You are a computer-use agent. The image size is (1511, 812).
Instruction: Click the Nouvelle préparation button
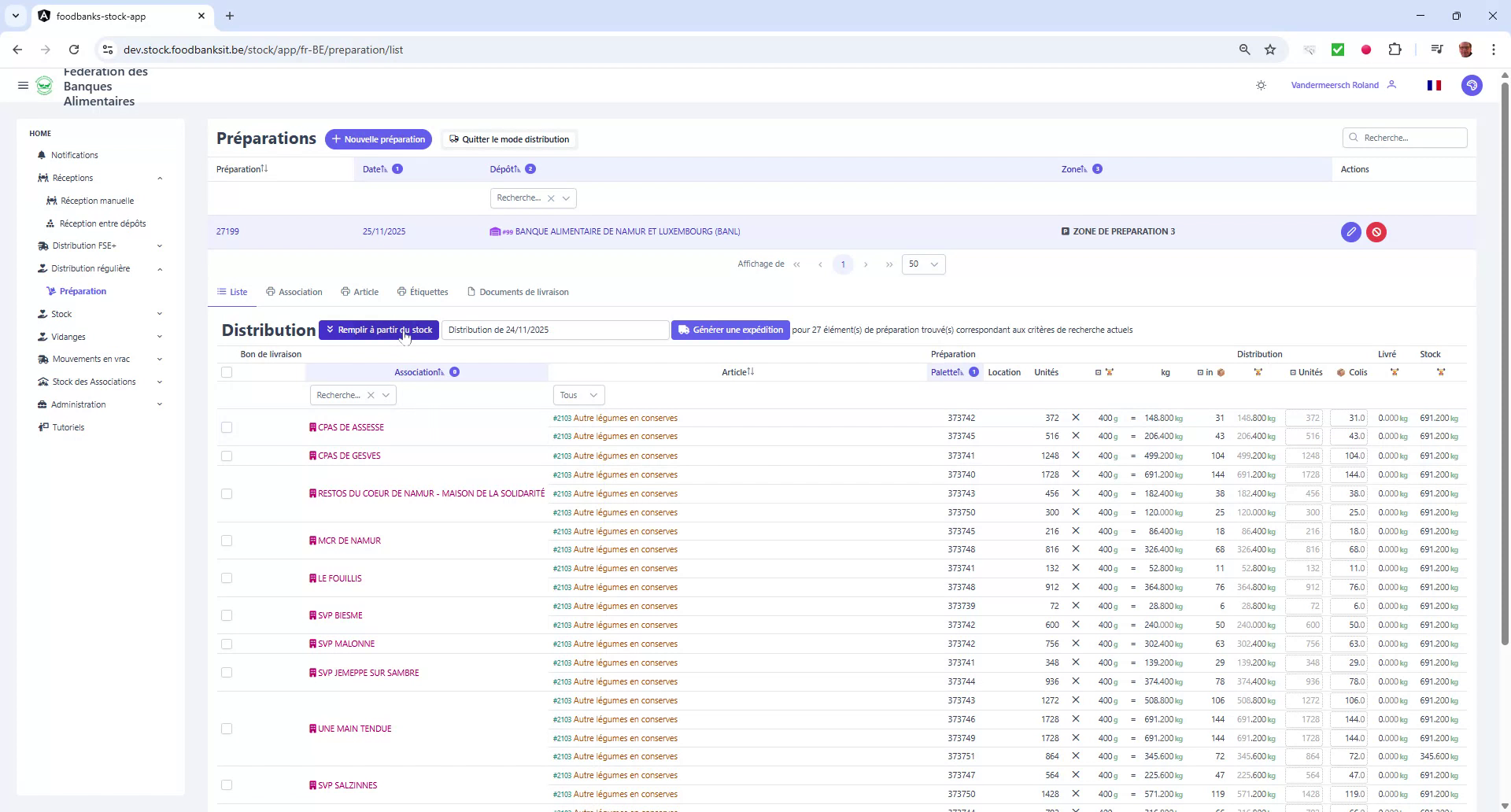379,138
